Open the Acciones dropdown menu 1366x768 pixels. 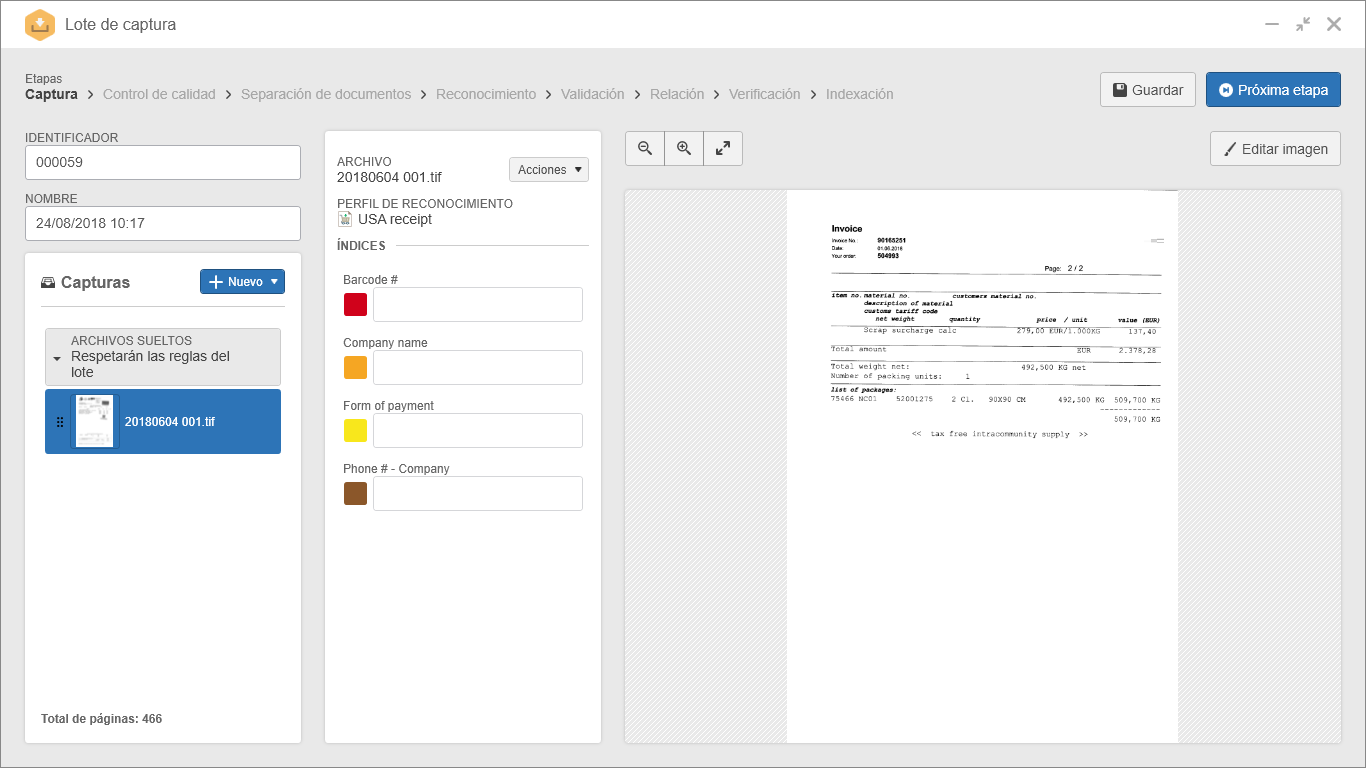(x=549, y=170)
